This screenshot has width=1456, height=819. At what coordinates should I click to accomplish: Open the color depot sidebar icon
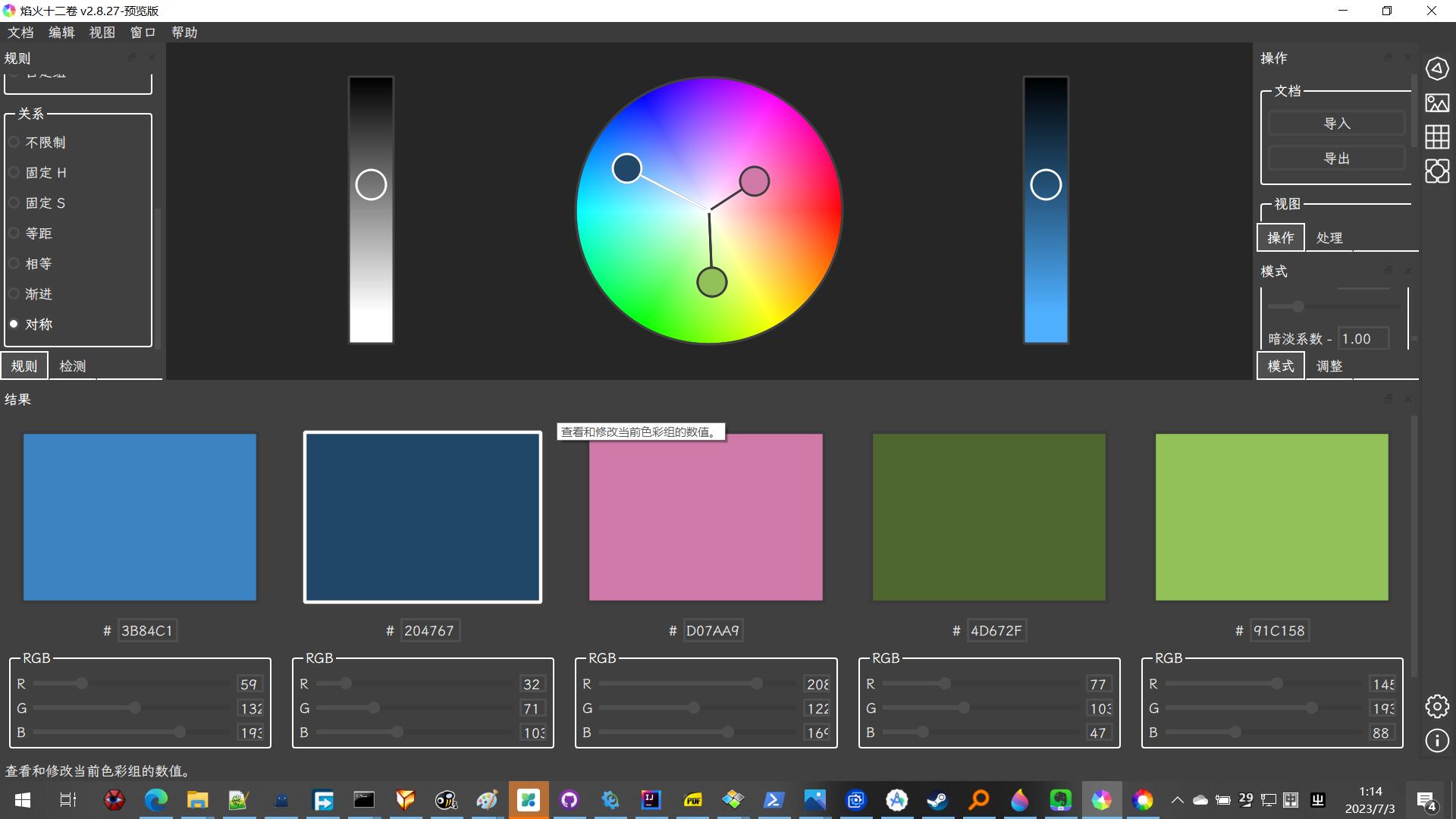coord(1437,171)
